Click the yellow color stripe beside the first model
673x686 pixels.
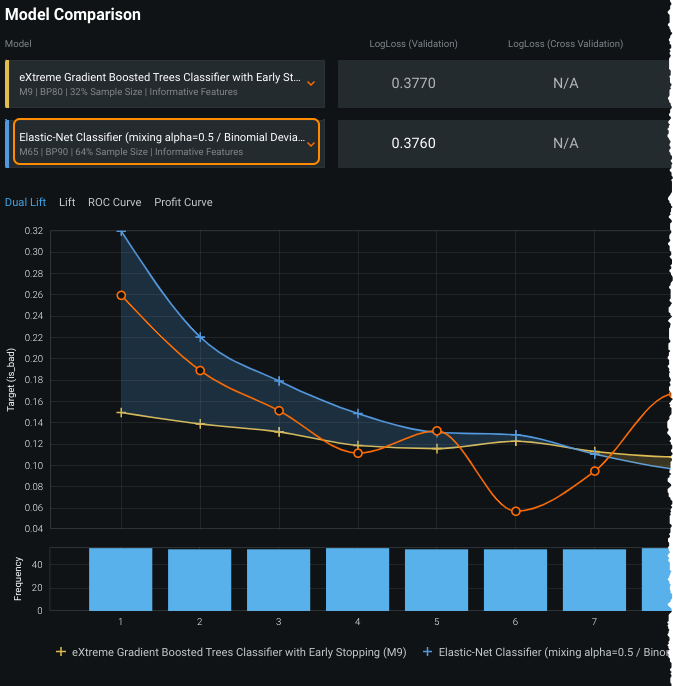point(7,84)
